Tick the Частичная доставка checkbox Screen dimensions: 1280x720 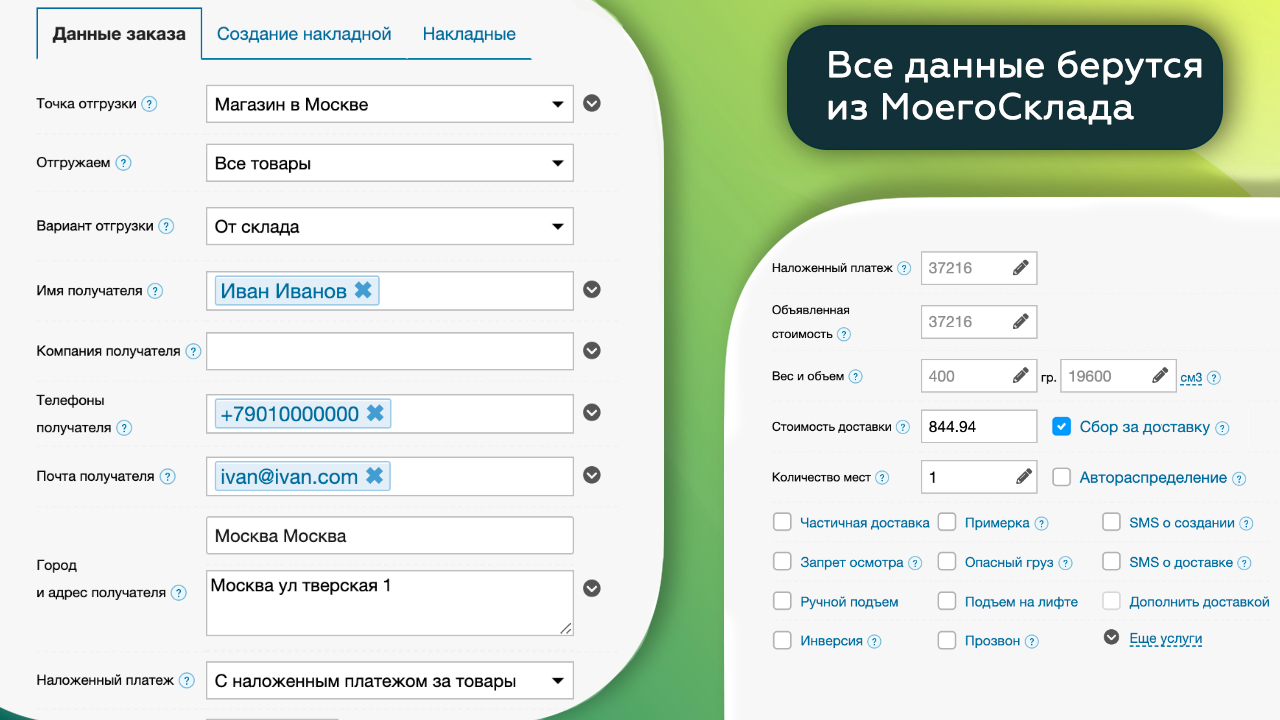tap(782, 522)
